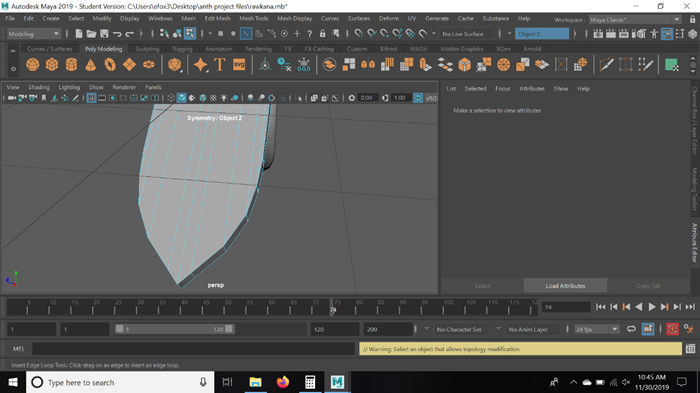Toggle the viewport grid display icon
The width and height of the screenshot is (700, 393).
click(x=91, y=98)
